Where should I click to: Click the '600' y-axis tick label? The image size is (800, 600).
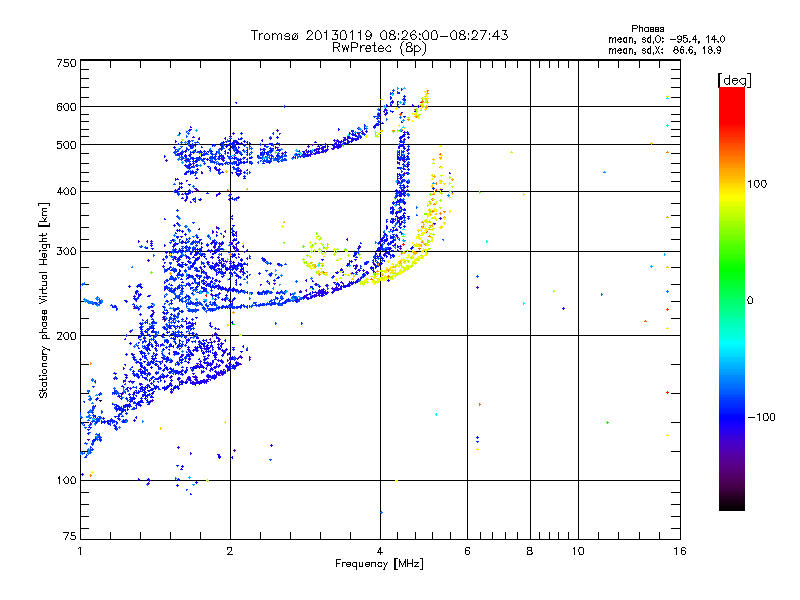66,107
